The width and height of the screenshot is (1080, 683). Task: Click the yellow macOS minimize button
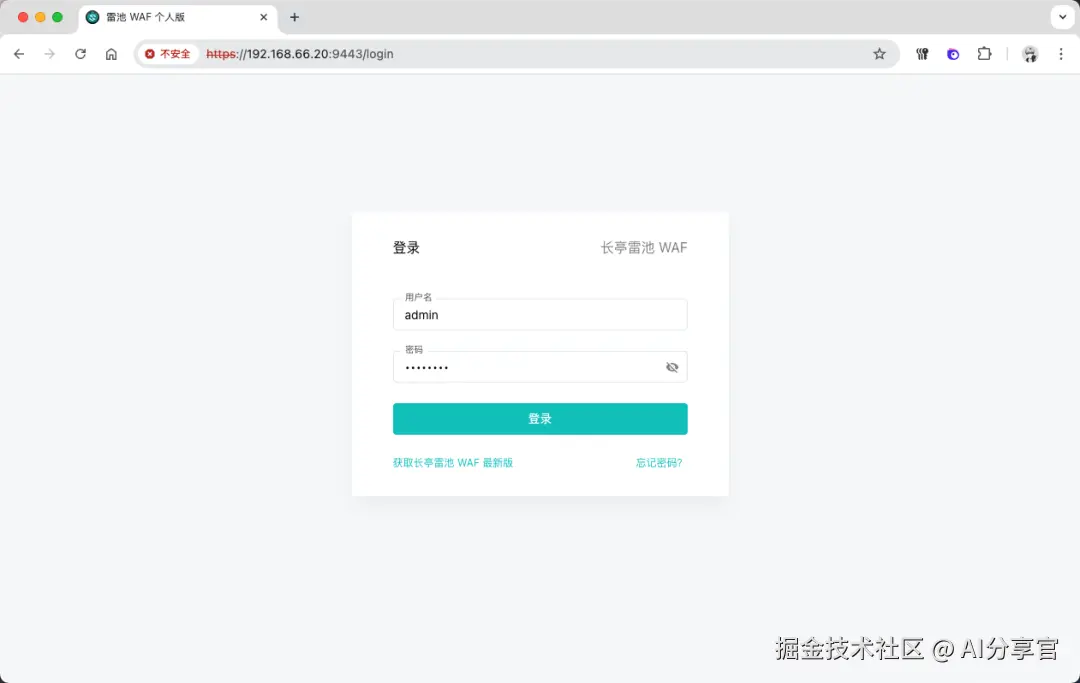(x=40, y=17)
